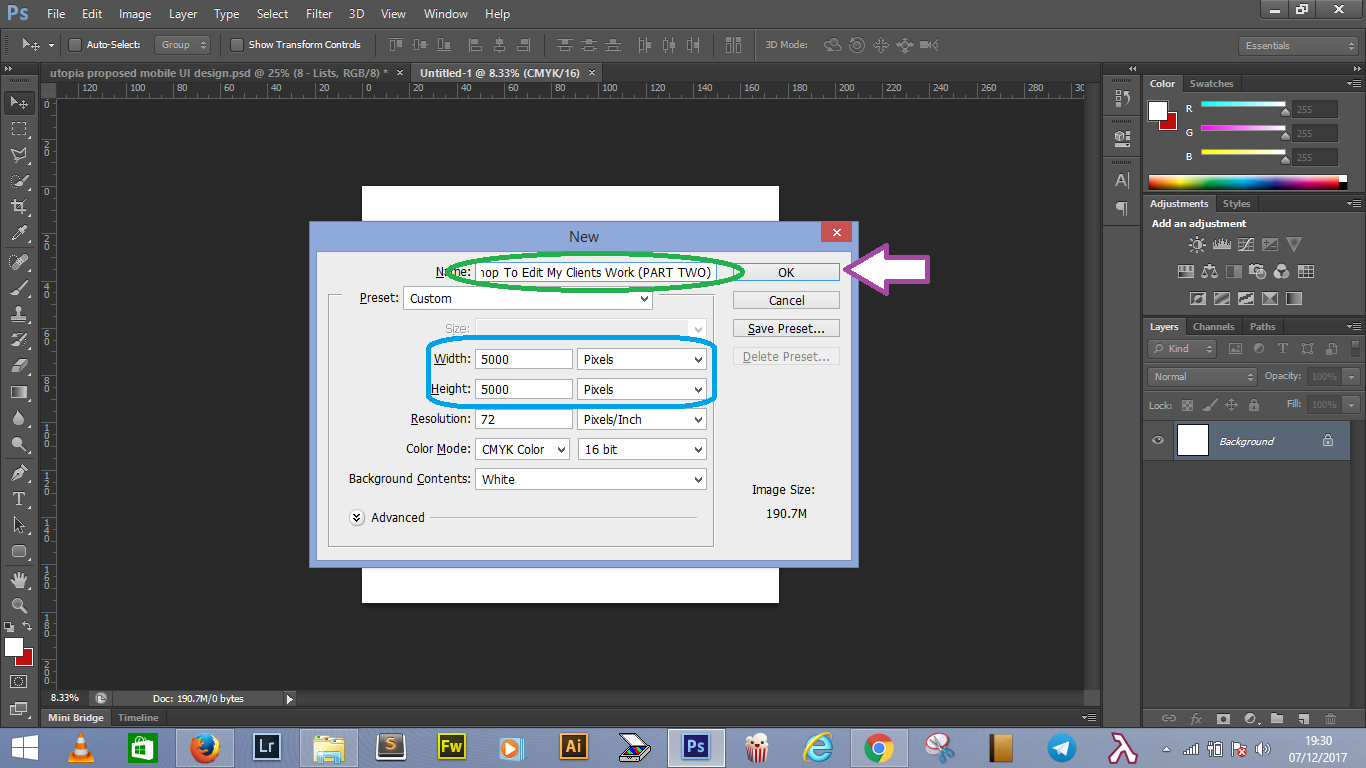Expand the Advanced section
Screen dimensions: 1366x768
(x=357, y=517)
